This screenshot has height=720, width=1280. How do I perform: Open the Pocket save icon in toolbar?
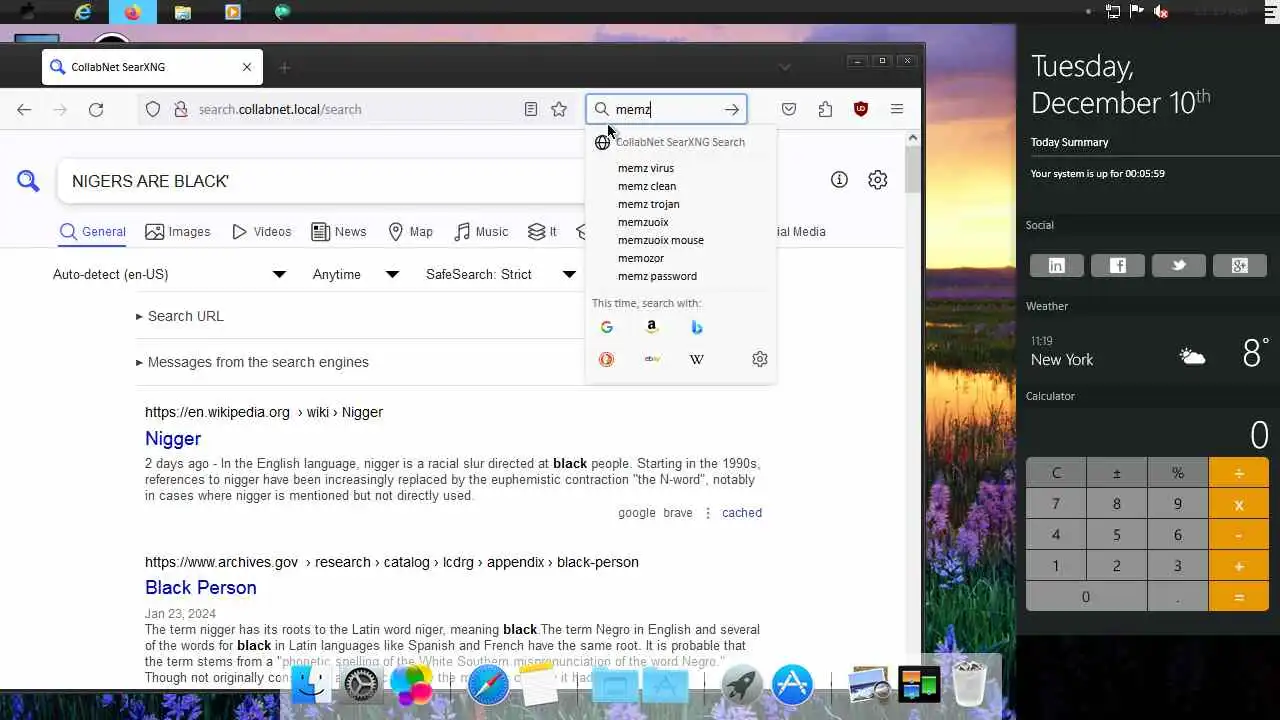pyautogui.click(x=789, y=109)
